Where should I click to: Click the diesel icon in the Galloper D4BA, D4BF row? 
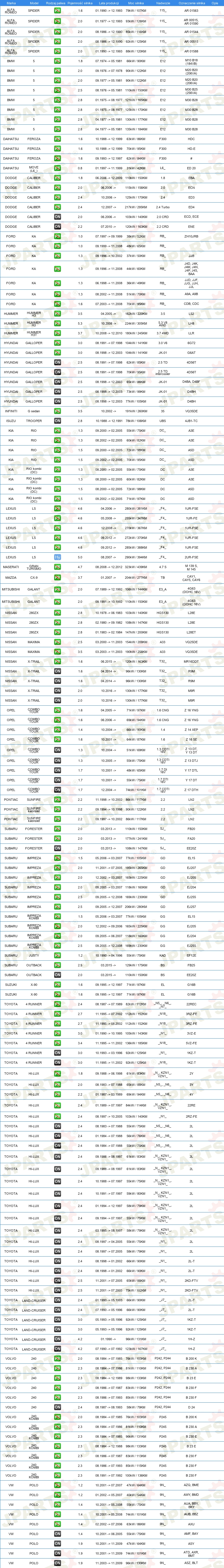(x=57, y=382)
